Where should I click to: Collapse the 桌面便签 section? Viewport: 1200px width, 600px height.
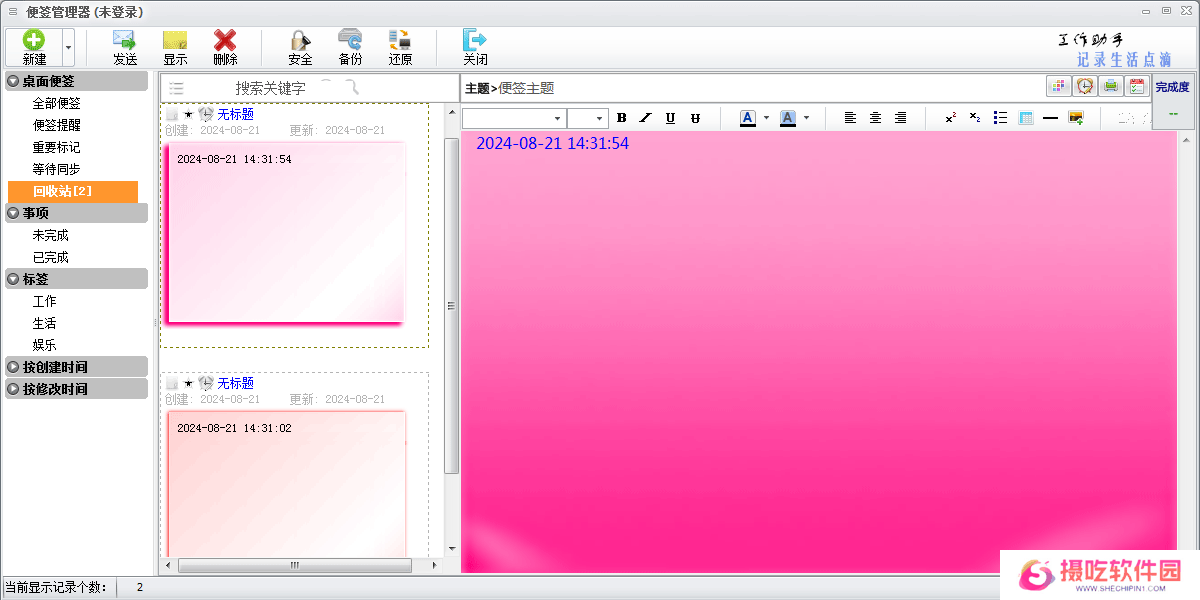pyautogui.click(x=13, y=81)
